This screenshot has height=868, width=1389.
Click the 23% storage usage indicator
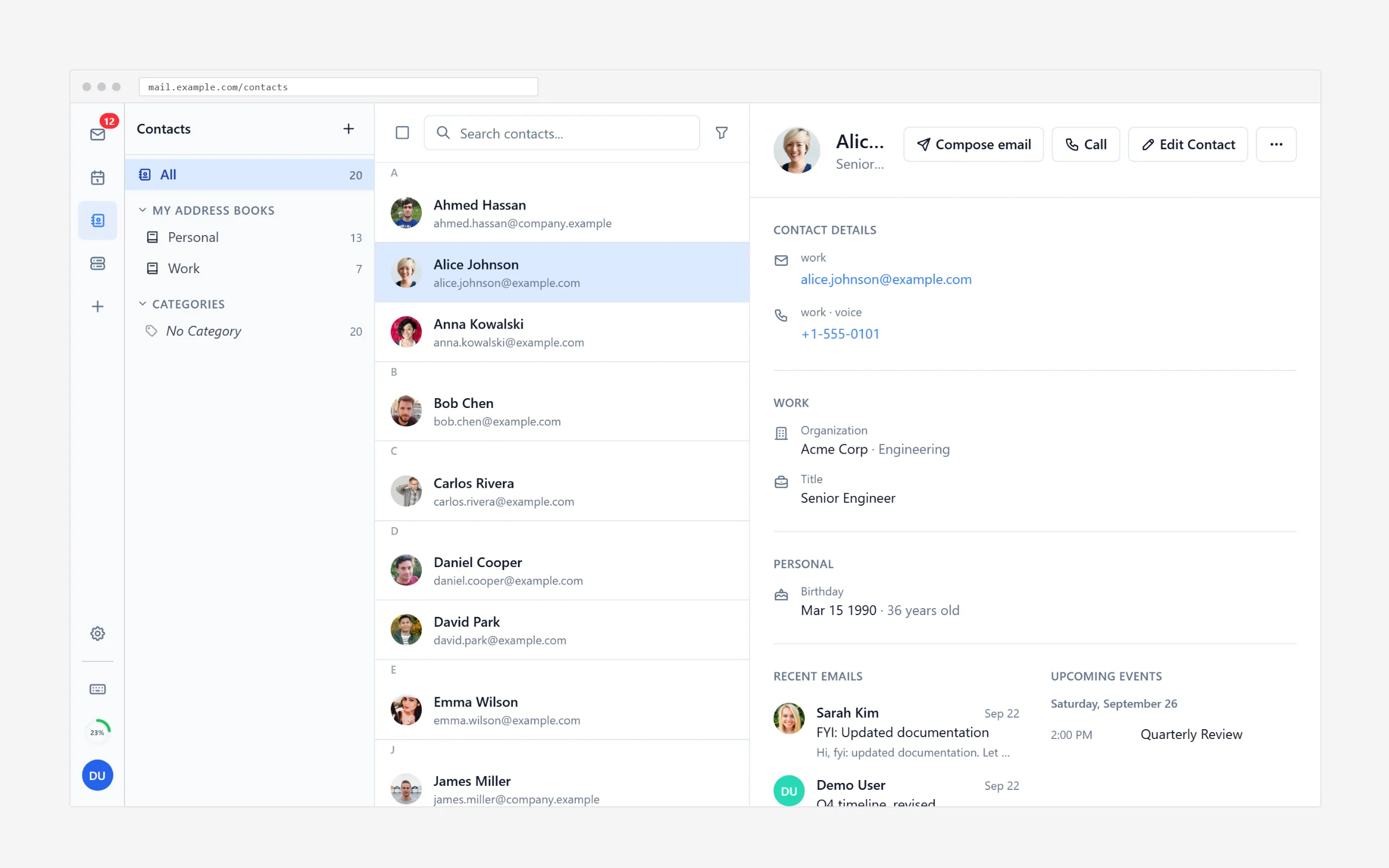point(98,732)
